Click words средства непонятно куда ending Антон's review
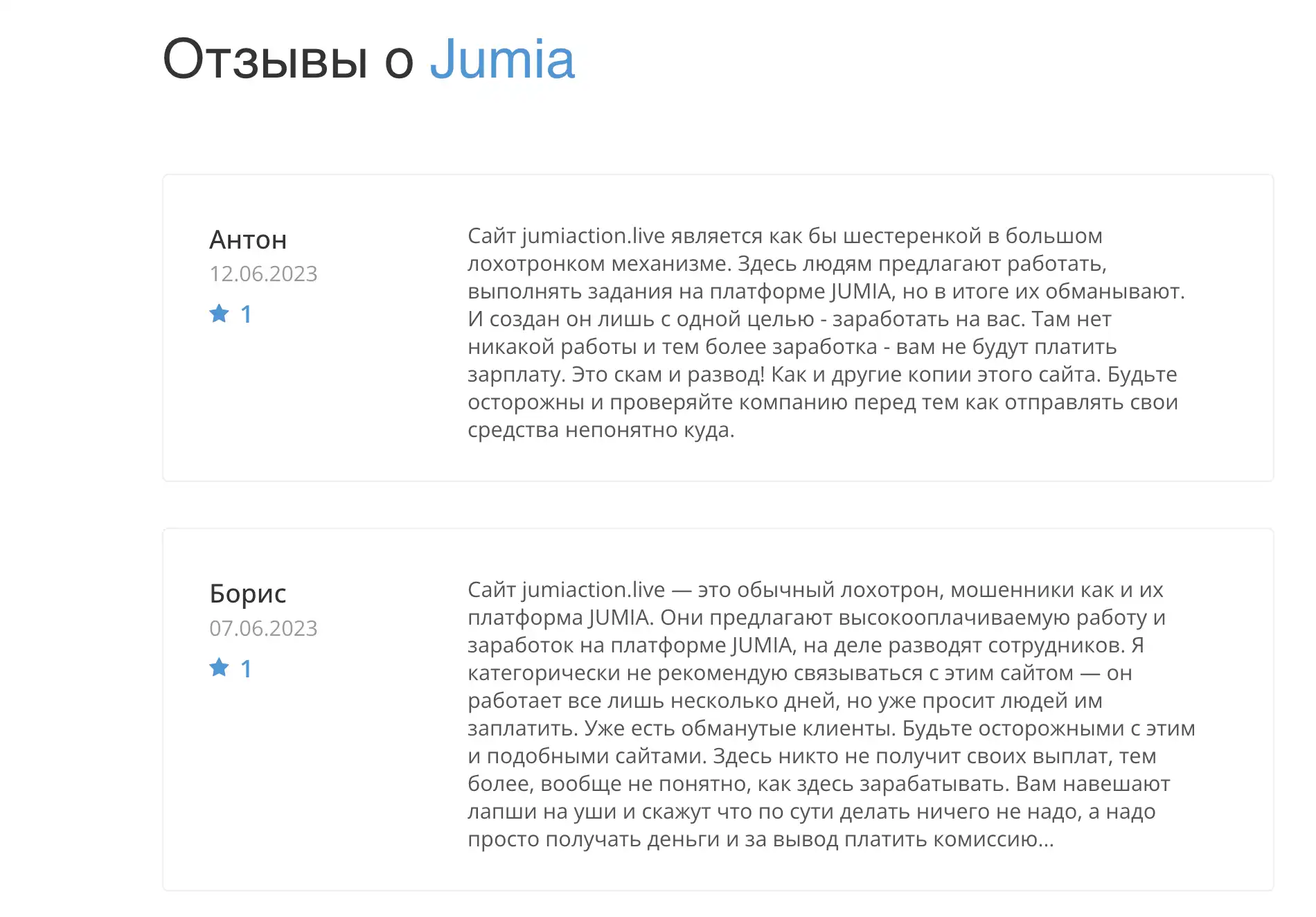 pos(601,430)
